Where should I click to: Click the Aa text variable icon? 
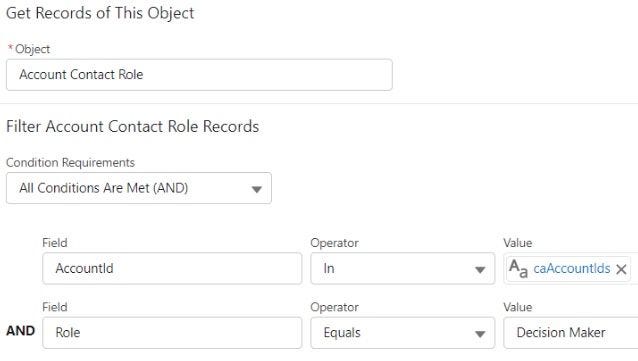click(518, 269)
